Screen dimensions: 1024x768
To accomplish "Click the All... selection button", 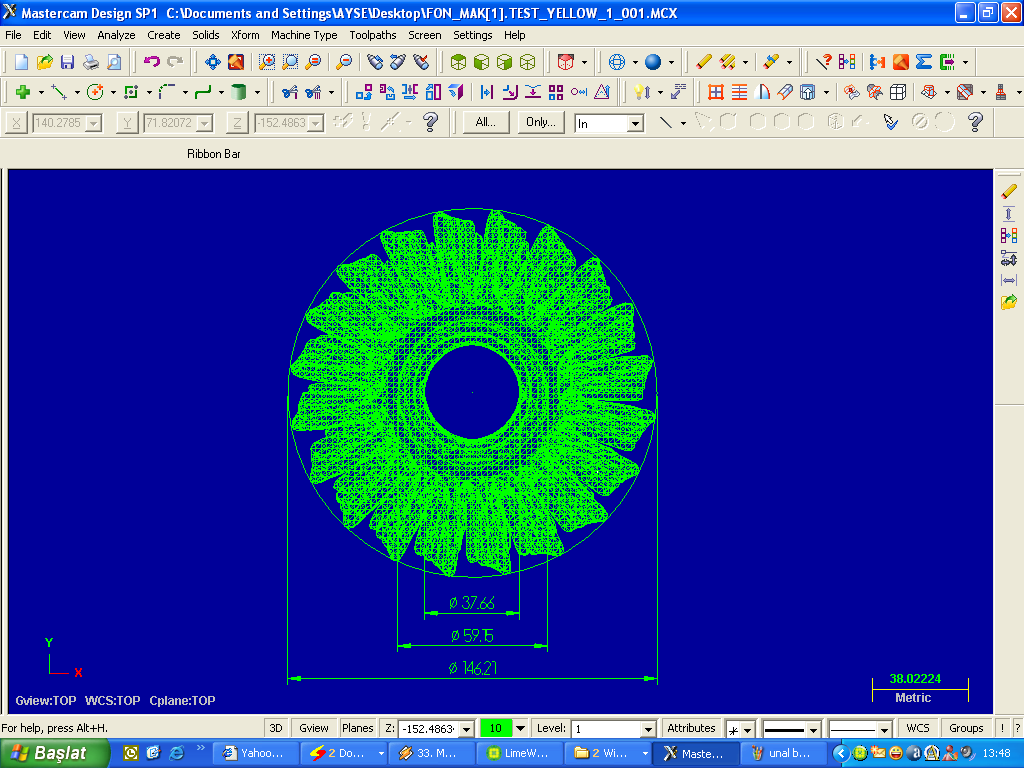I will click(x=486, y=122).
